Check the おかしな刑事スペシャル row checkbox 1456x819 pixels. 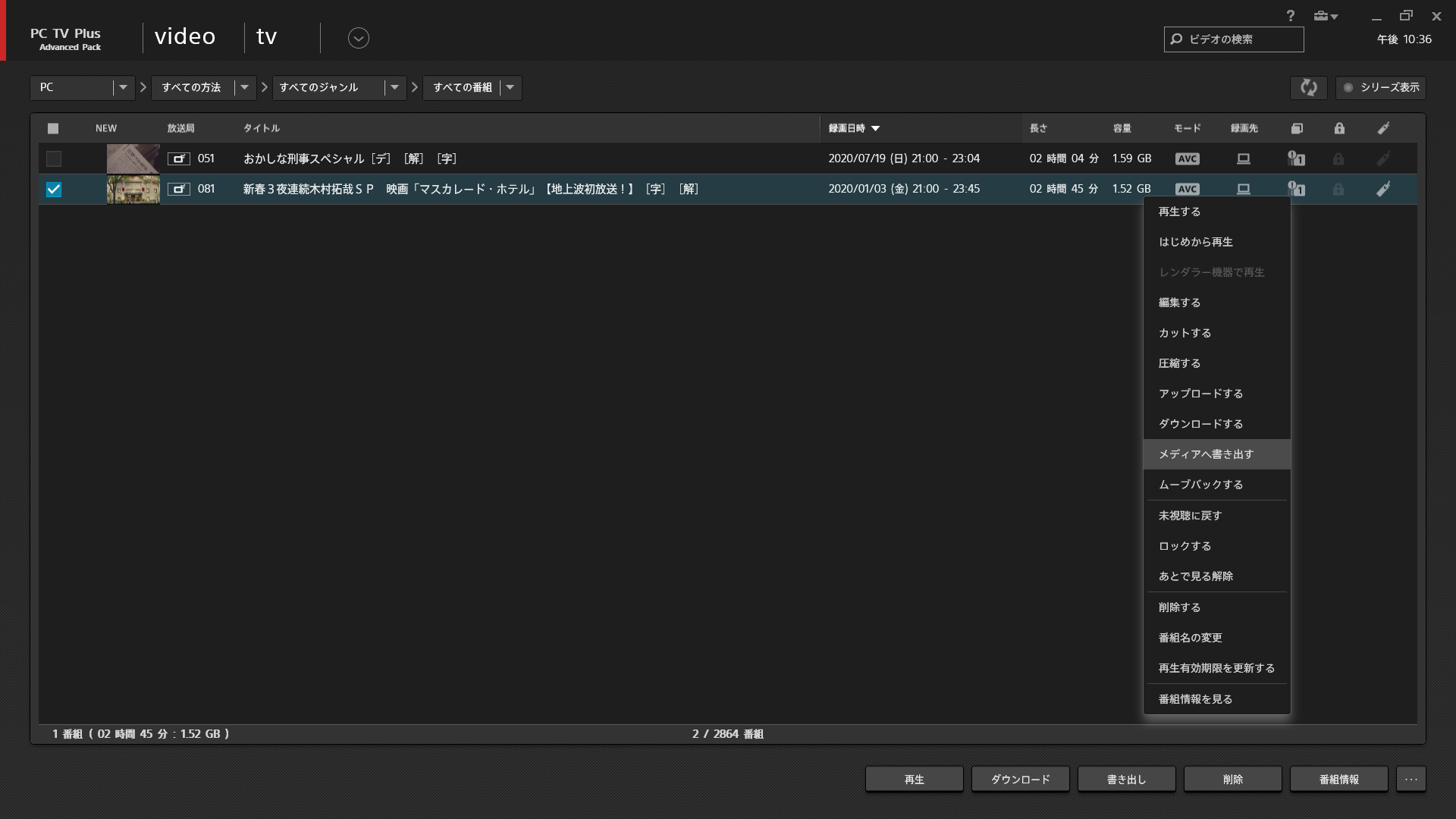53,158
